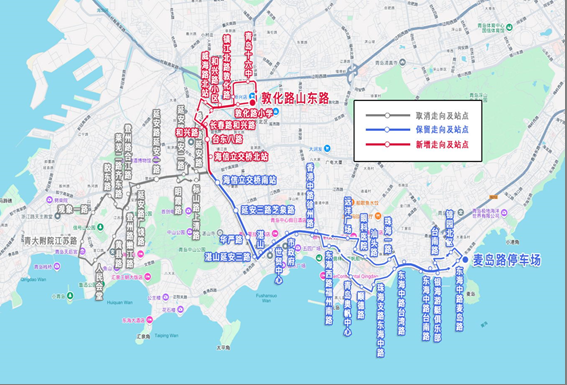Click the 汇泉王朝大饭店 pink hotel marker

tap(148, 277)
